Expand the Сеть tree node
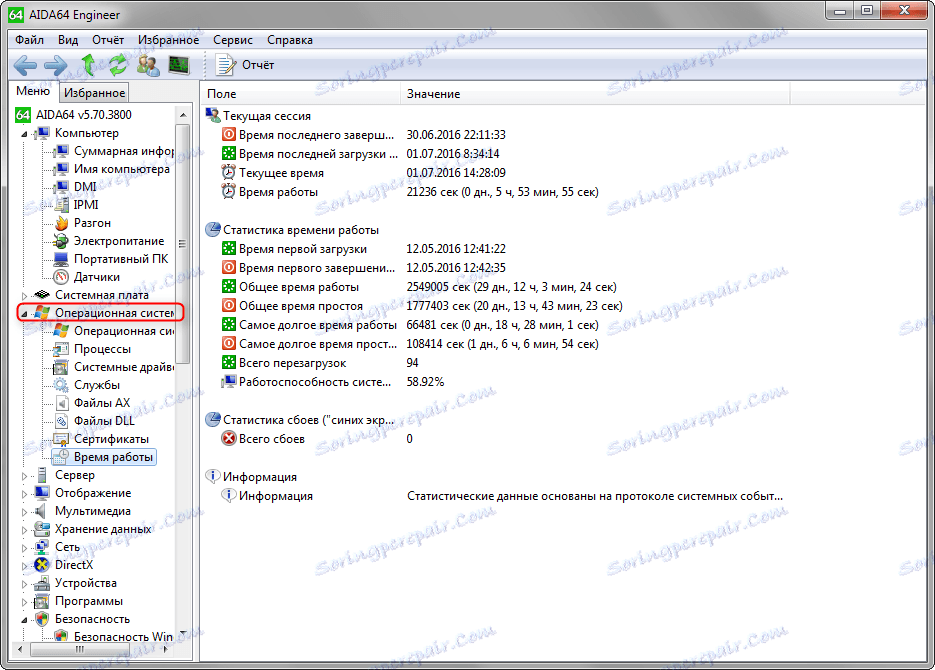This screenshot has width=935, height=670. click(24, 547)
